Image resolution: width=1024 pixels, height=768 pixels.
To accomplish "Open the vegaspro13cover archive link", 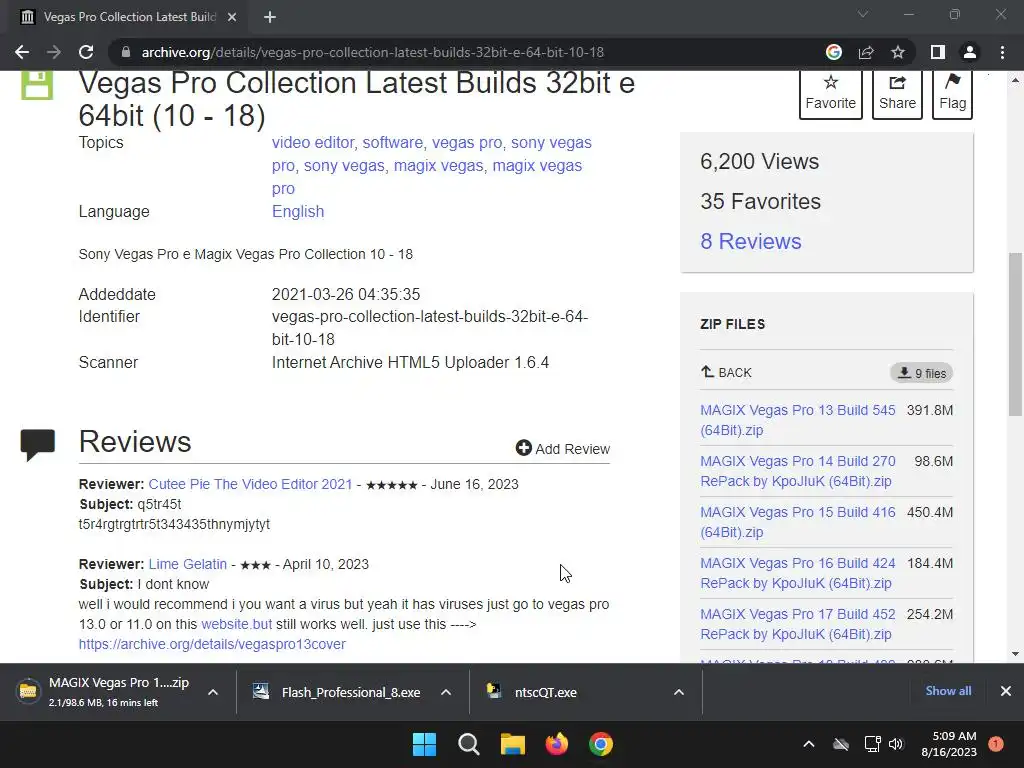I will click(212, 644).
